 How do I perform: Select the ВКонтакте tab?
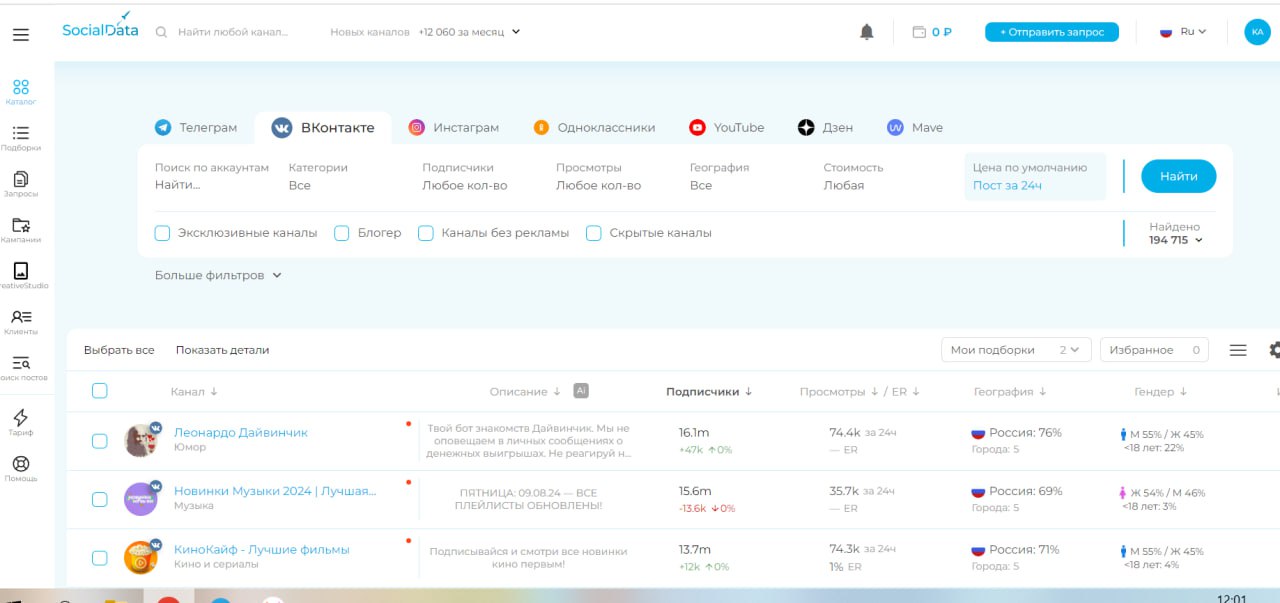324,128
